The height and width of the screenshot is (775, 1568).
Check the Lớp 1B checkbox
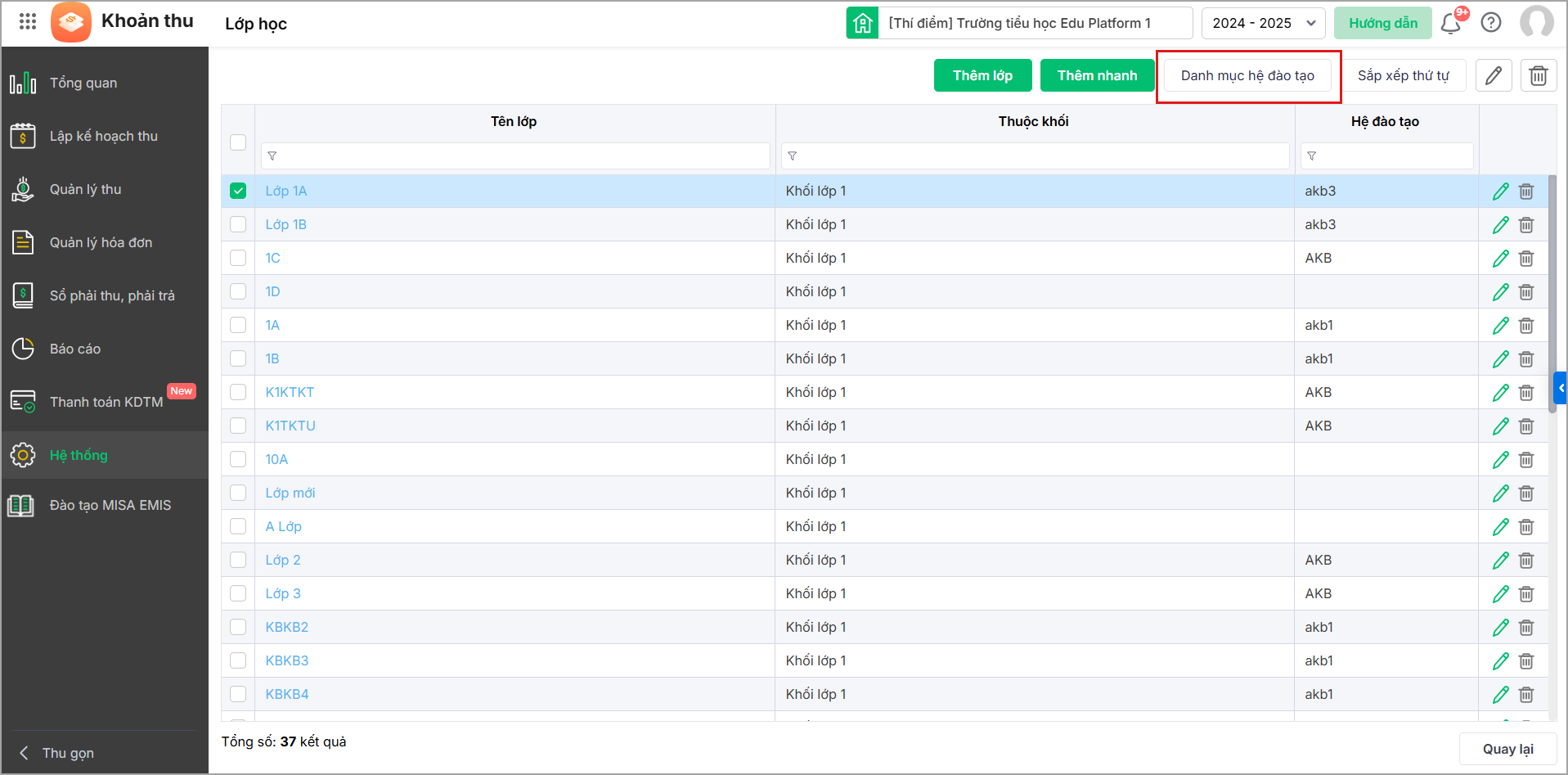[238, 224]
